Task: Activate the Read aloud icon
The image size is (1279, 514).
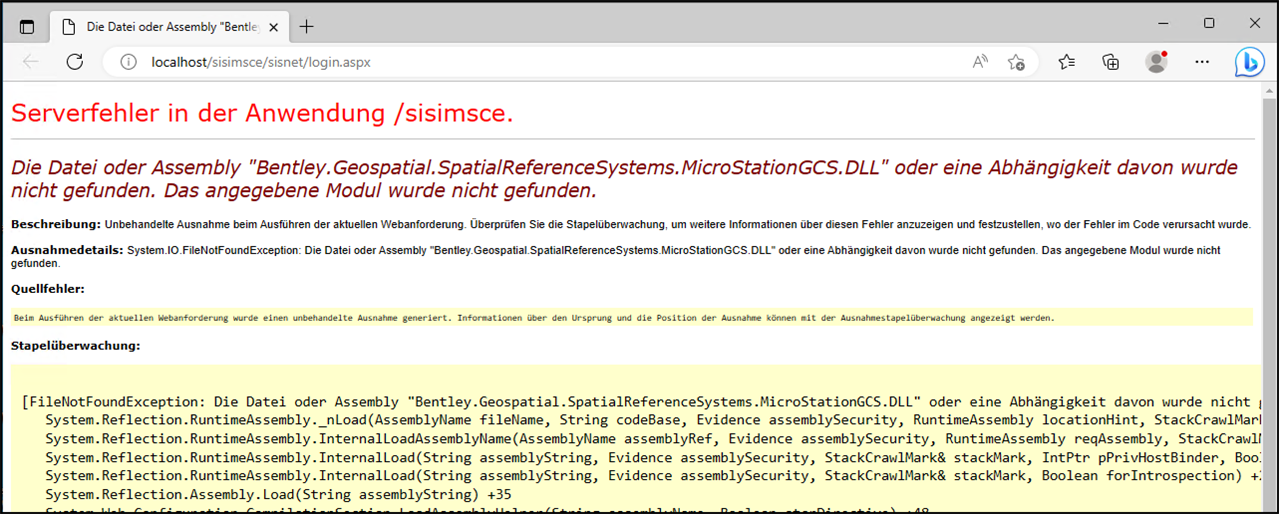Action: point(980,62)
